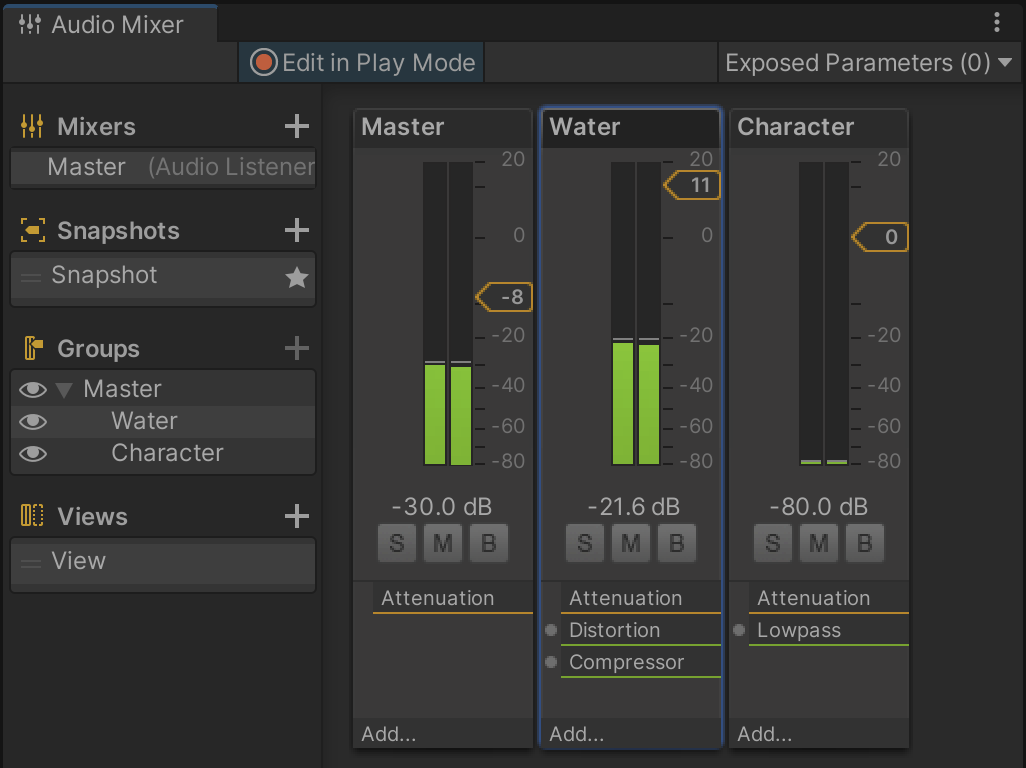1026x768 pixels.
Task: Click the star icon on Snapshot
Action: (296, 278)
